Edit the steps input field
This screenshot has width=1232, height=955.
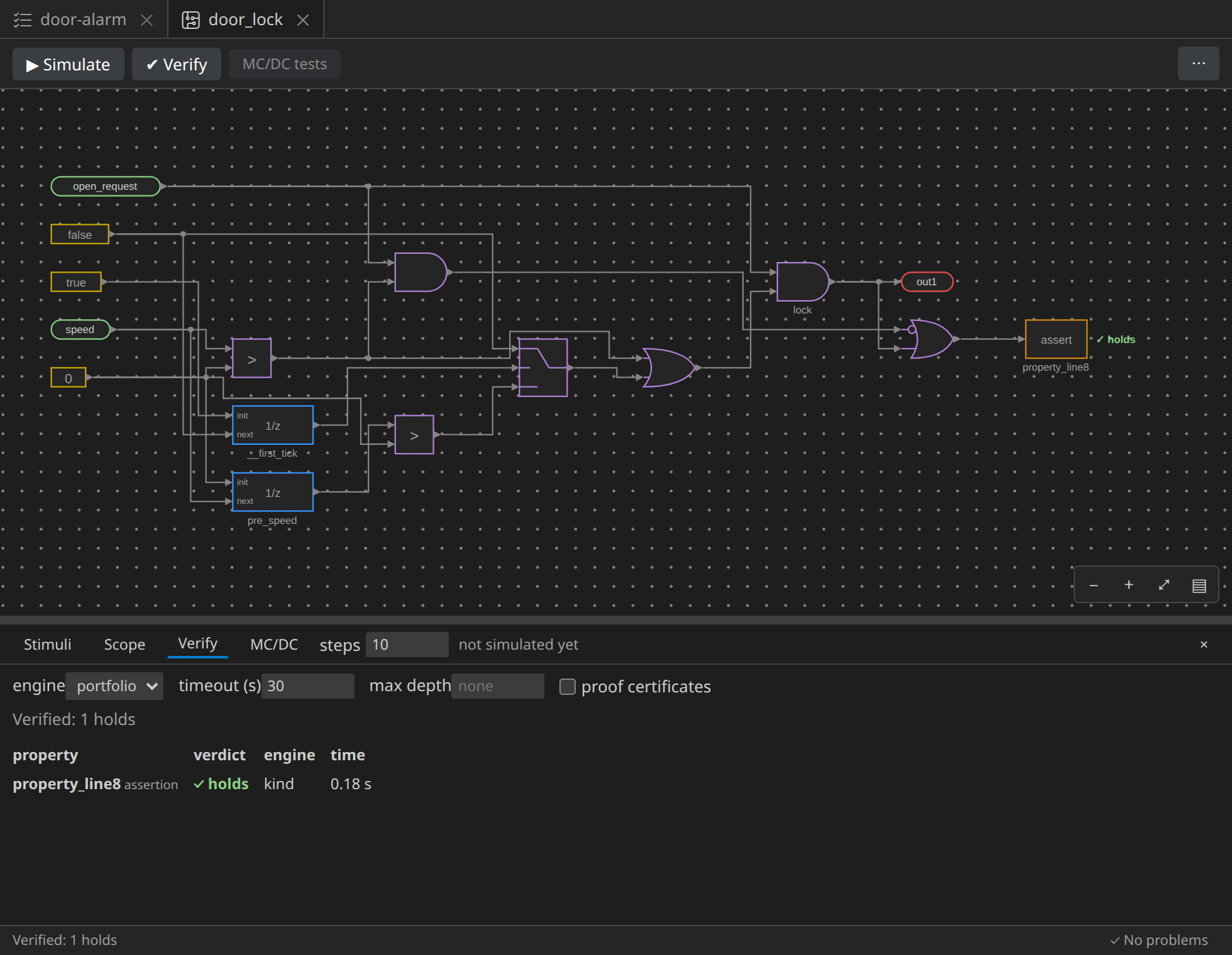[407, 645]
